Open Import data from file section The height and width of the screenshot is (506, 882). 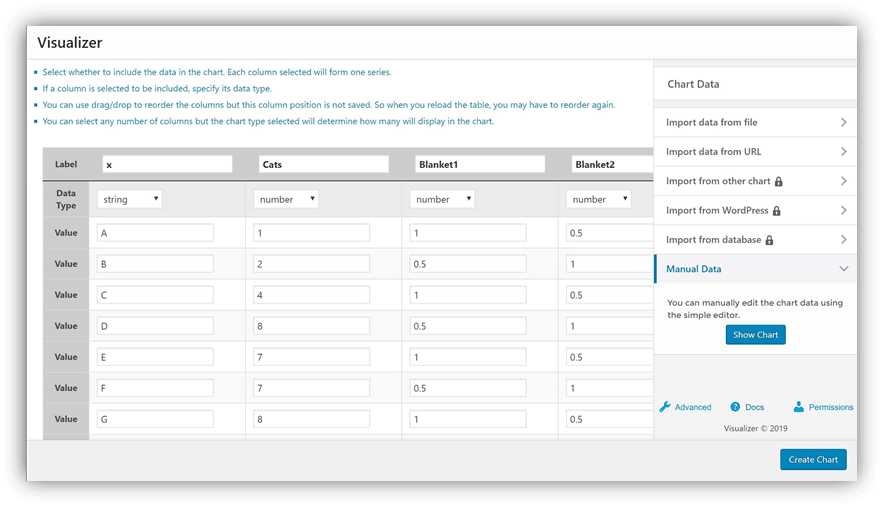(x=755, y=122)
